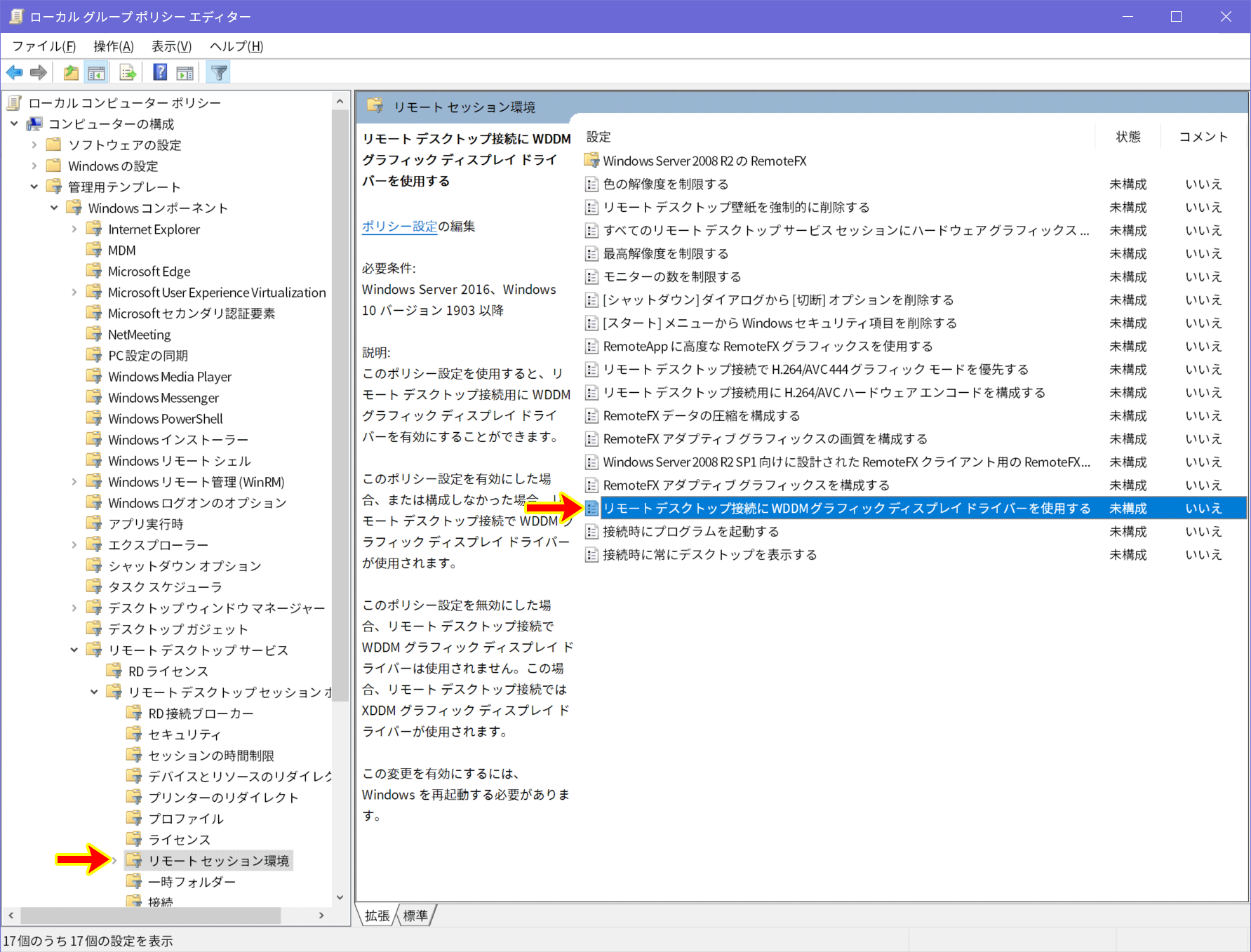The width and height of the screenshot is (1251, 952).
Task: Click the Up one level folder icon
Action: point(71,72)
